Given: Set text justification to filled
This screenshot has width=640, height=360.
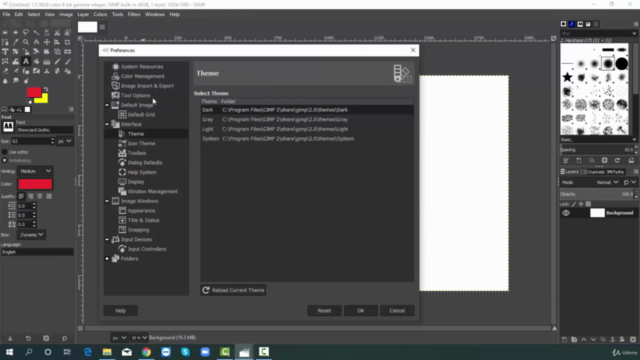Looking at the screenshot, I should click(x=49, y=196).
